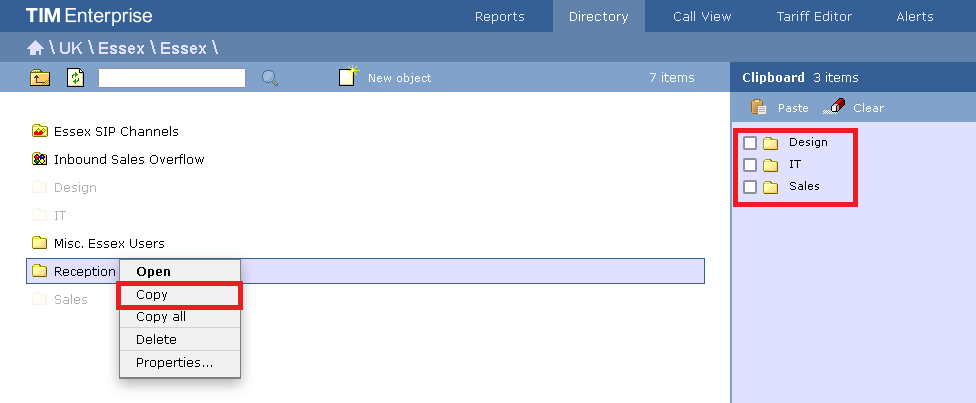Tick the Sales checkbox in Clipboard

point(750,187)
